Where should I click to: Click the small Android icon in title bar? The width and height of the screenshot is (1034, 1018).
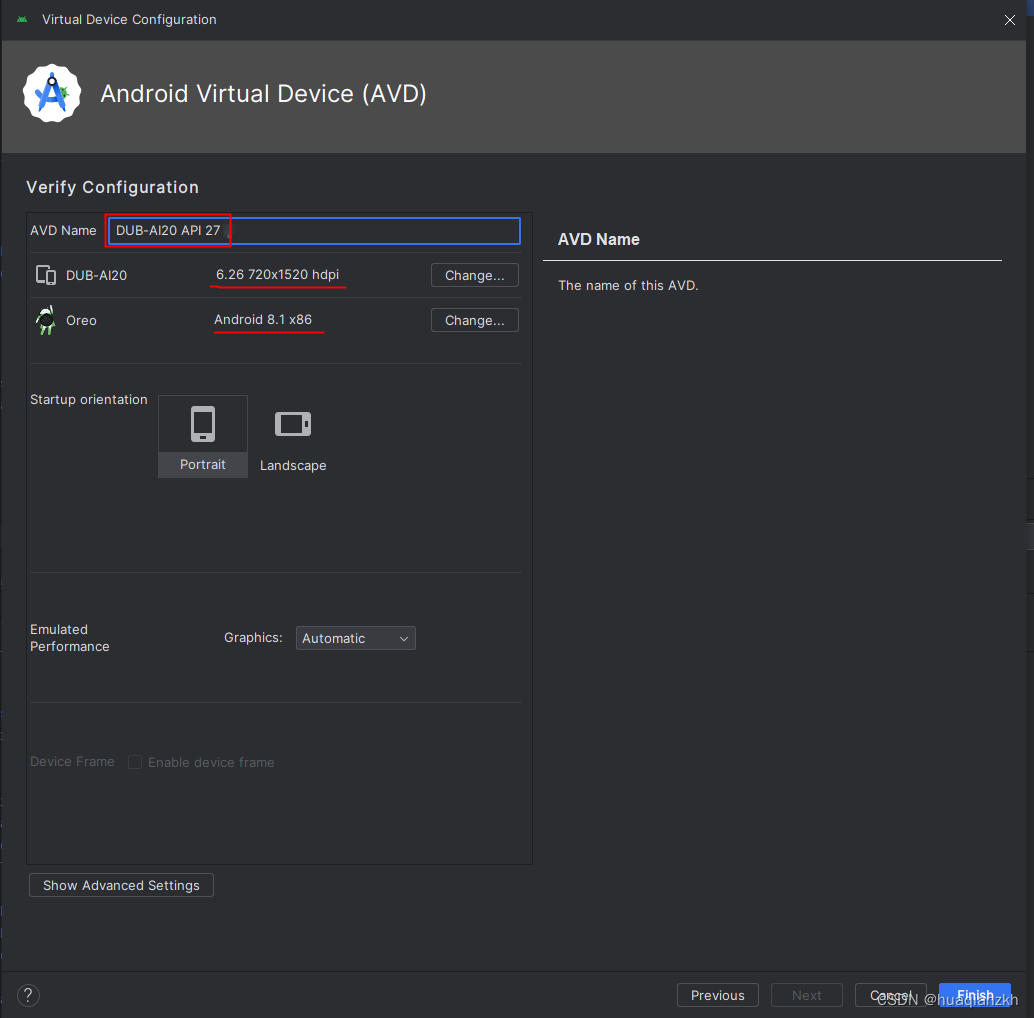tap(22, 20)
